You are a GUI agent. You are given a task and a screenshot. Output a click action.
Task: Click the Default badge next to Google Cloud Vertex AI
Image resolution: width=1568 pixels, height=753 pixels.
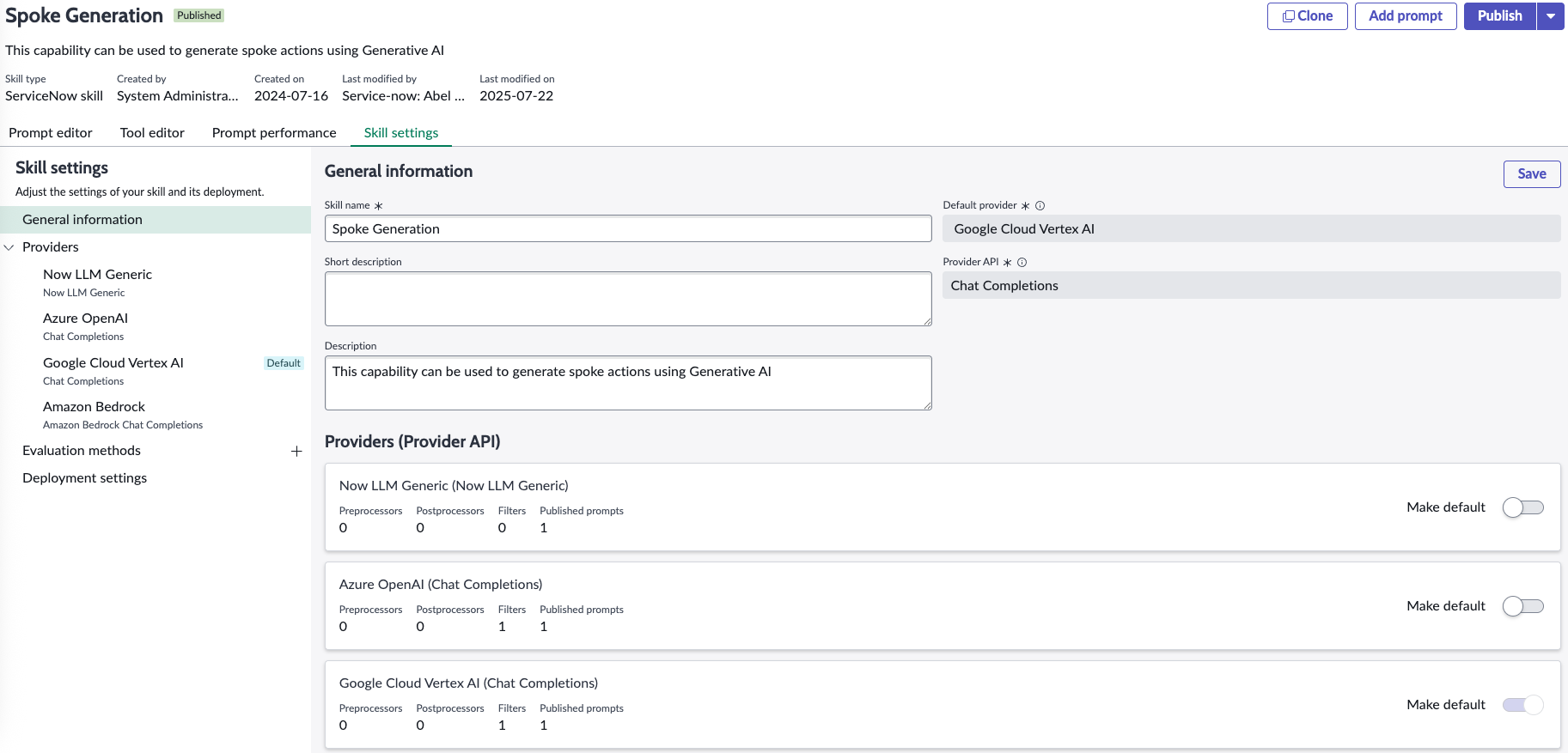pos(284,363)
